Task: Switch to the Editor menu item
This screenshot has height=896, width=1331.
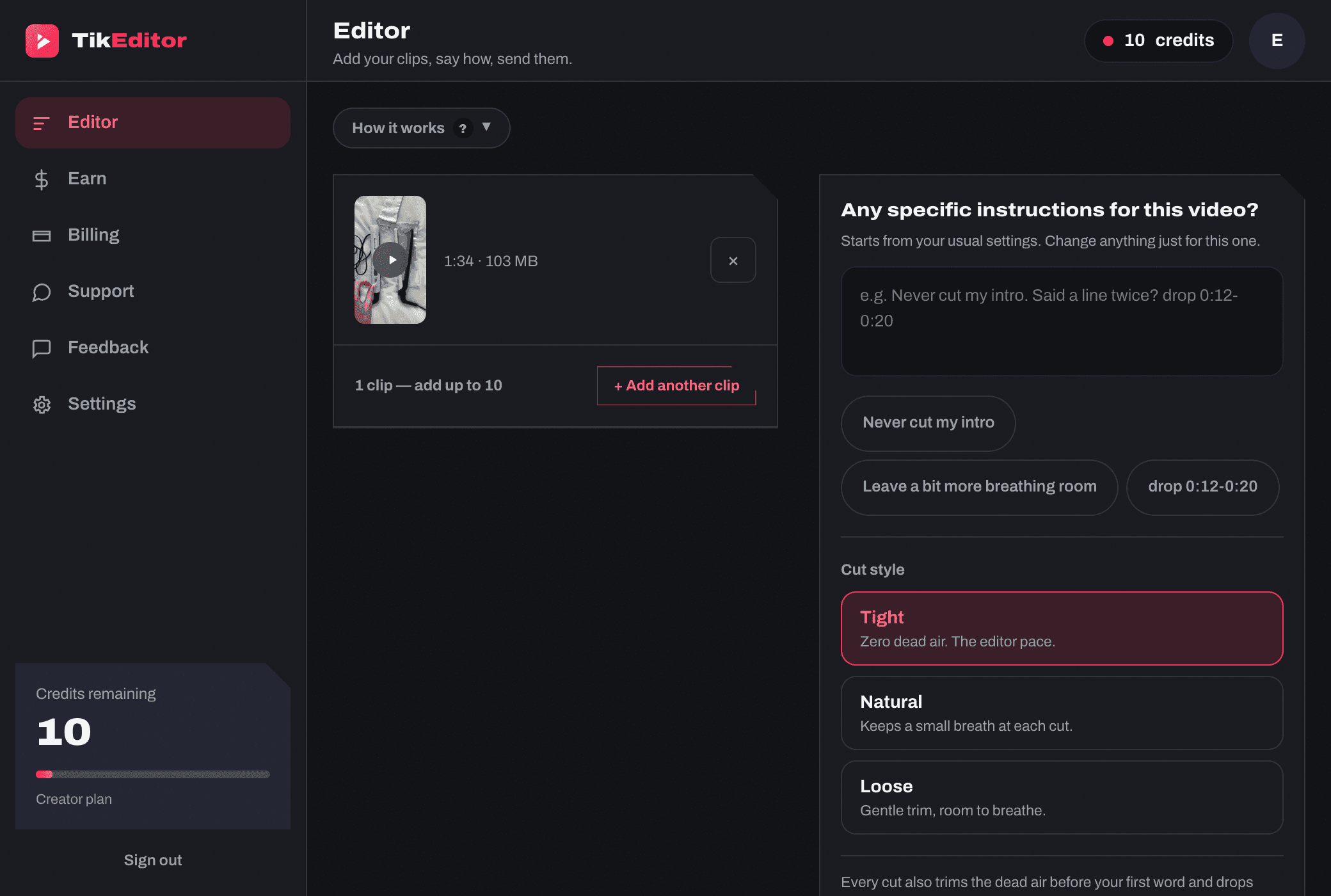Action: click(153, 123)
